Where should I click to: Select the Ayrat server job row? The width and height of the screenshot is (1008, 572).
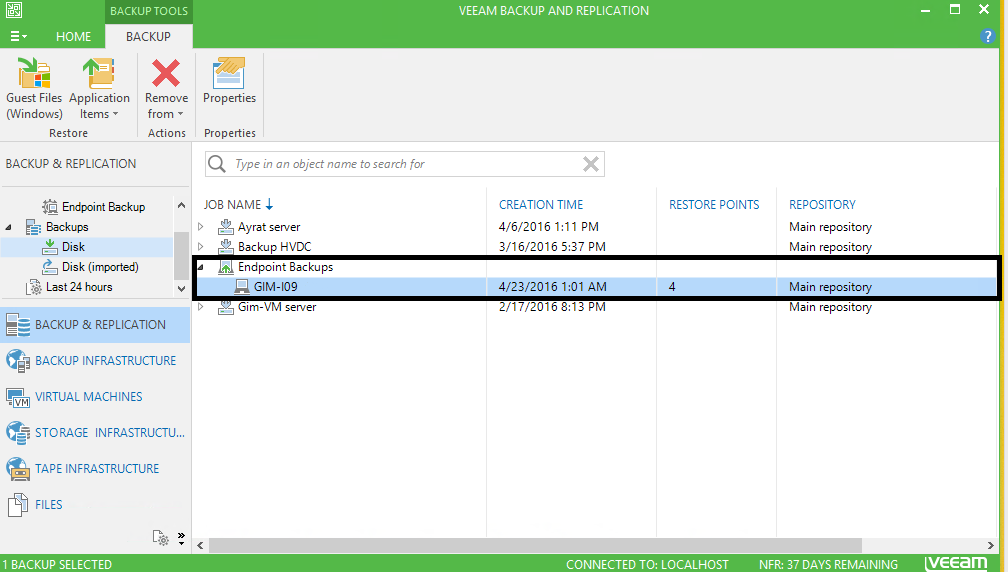597,227
